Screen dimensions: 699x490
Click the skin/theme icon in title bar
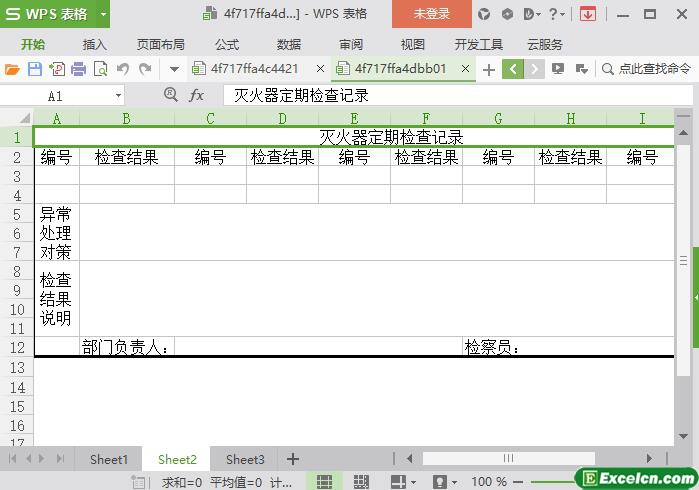(x=484, y=14)
